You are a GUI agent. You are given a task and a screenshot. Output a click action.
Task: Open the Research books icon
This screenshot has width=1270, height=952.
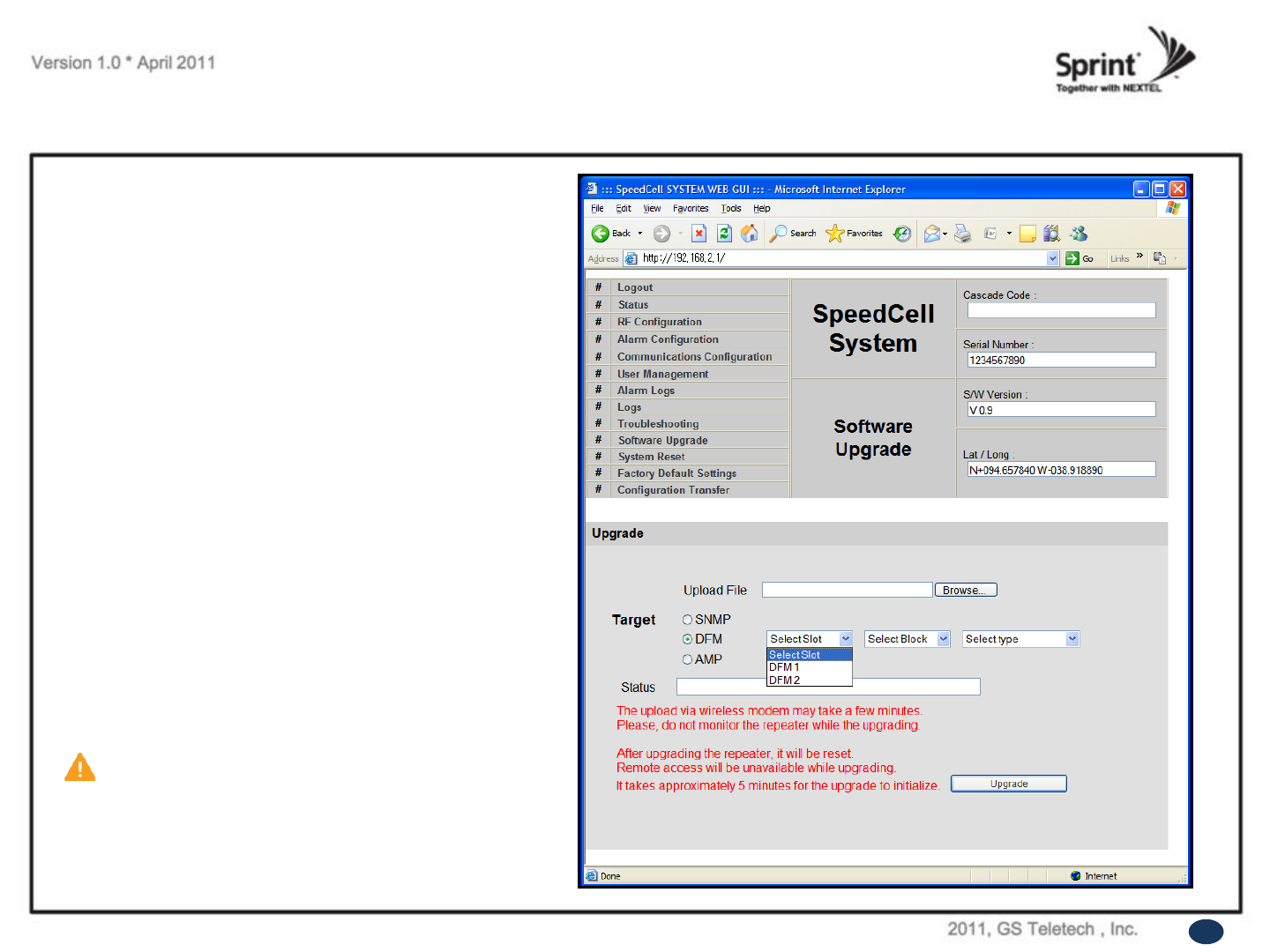1051,234
